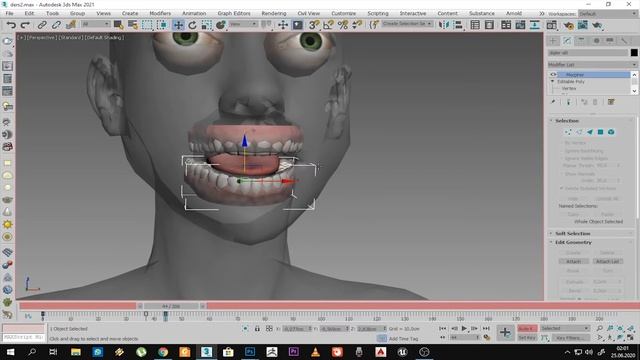Switch to the Create command panel tab
This screenshot has width=640, height=360.
point(553,40)
